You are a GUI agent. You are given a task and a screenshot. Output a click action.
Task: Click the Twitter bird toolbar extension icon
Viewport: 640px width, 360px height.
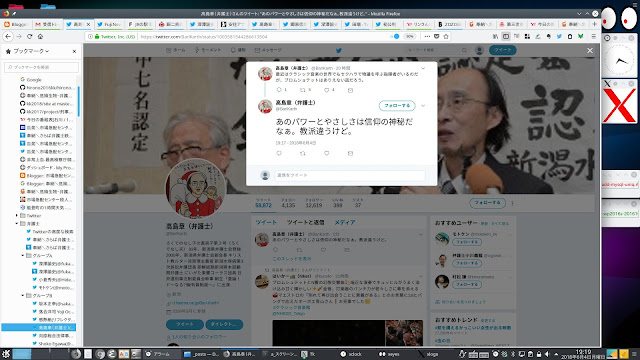[x=559, y=36]
